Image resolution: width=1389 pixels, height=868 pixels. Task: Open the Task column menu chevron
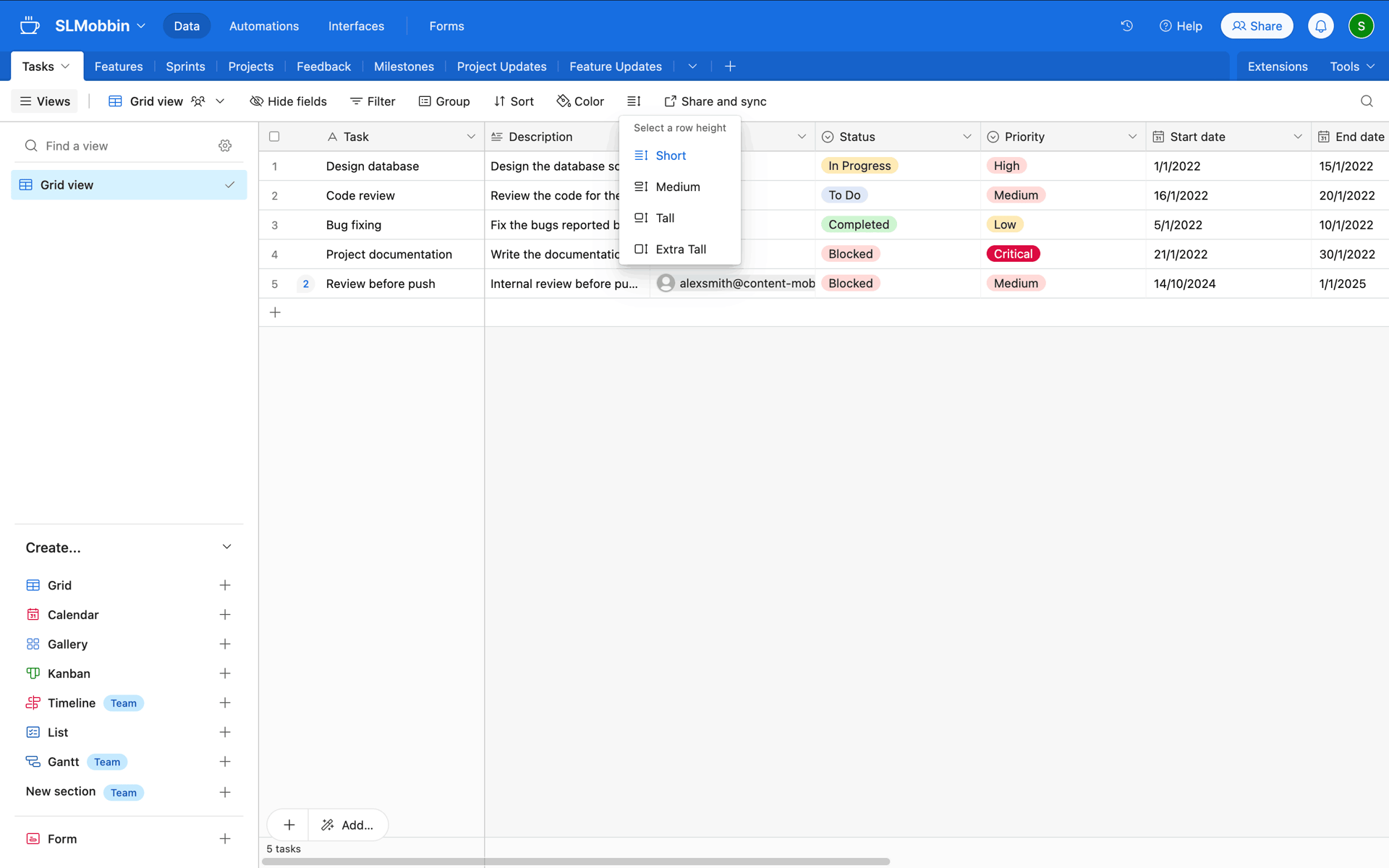point(471,137)
